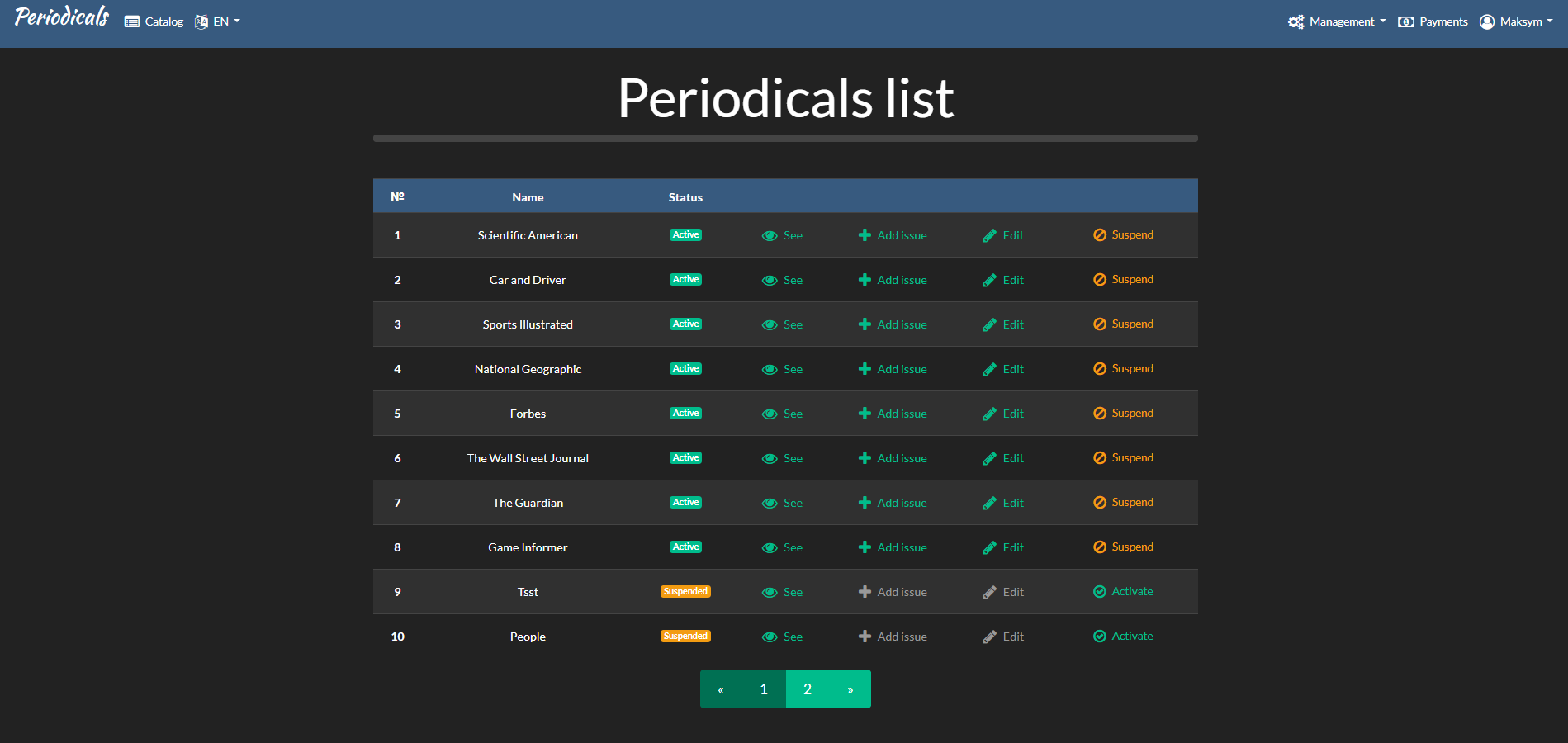Click the Game Informer name cell
Viewport: 1568px width, 743px height.
coord(528,547)
